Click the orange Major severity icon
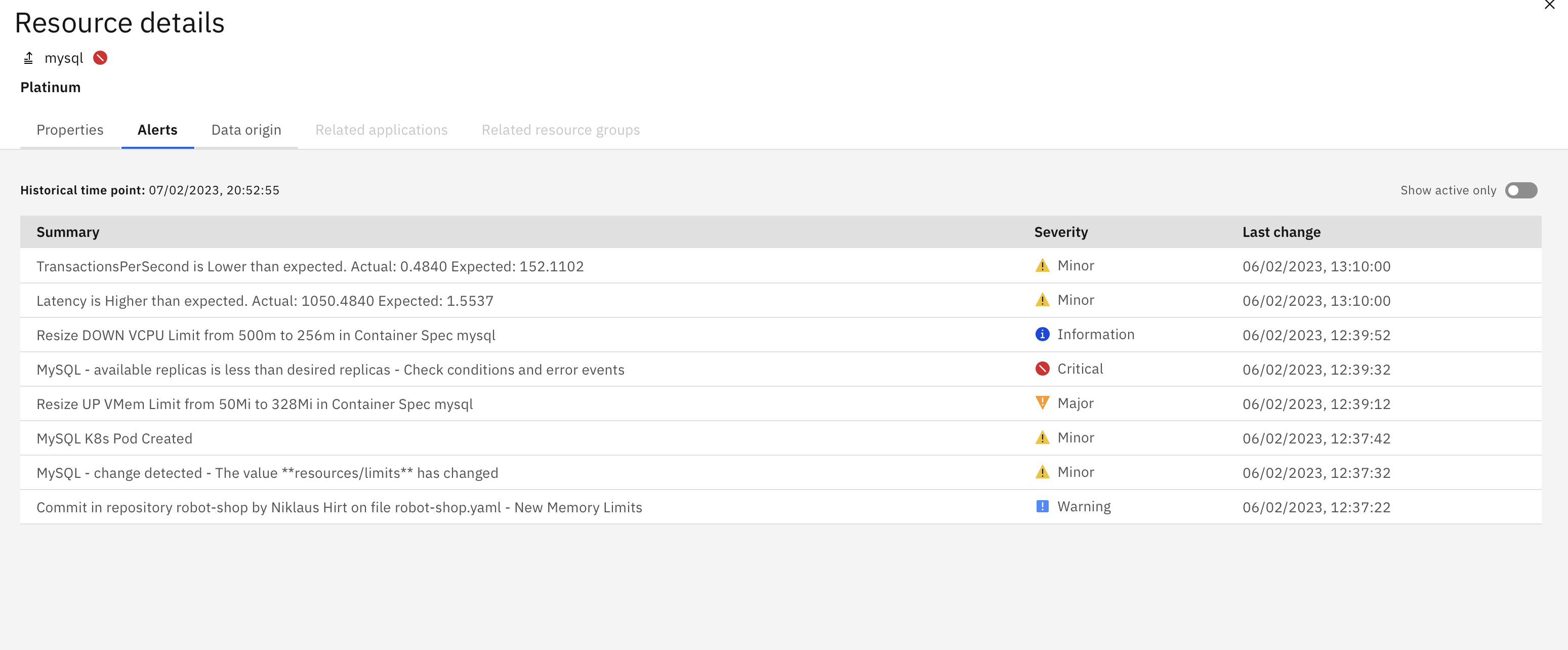This screenshot has height=650, width=1568. point(1042,403)
